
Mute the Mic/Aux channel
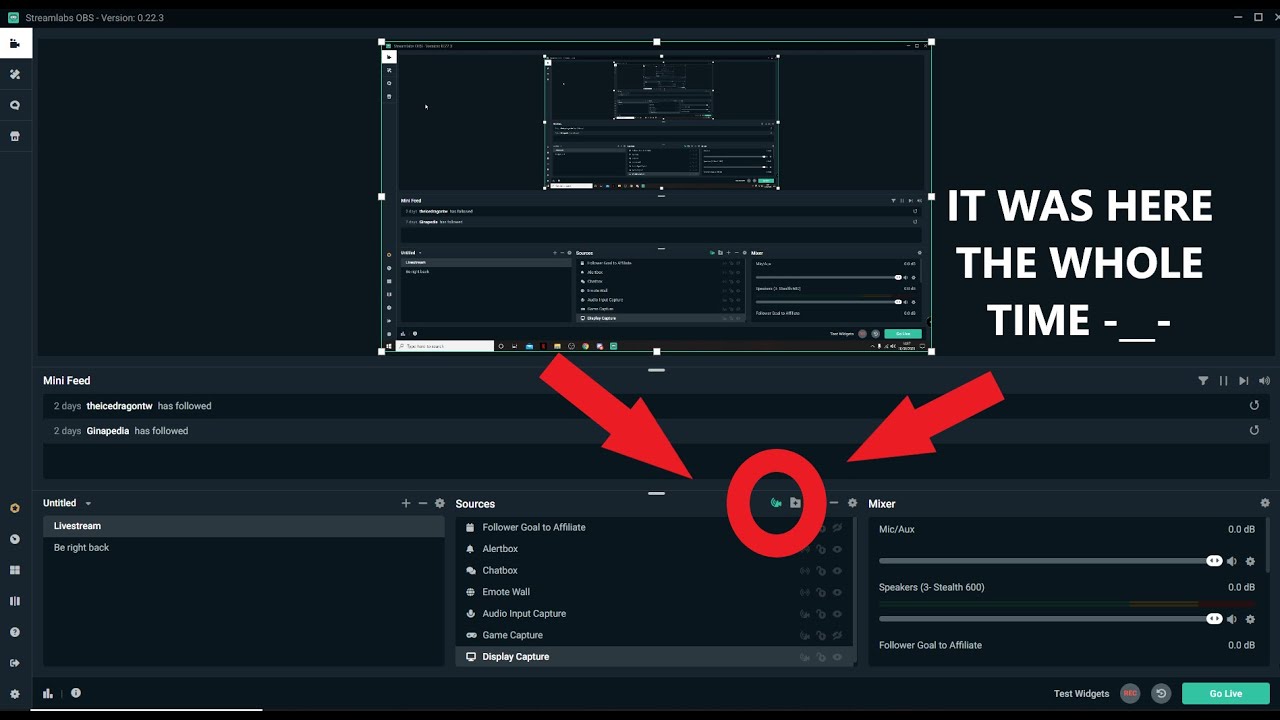pos(1232,561)
